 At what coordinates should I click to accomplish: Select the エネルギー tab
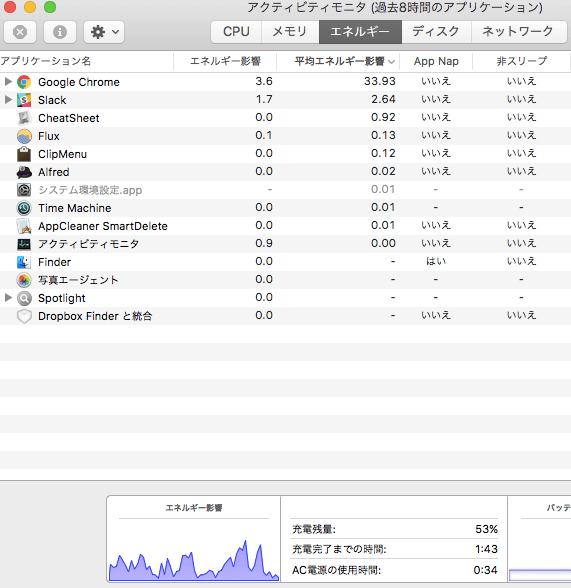click(360, 32)
